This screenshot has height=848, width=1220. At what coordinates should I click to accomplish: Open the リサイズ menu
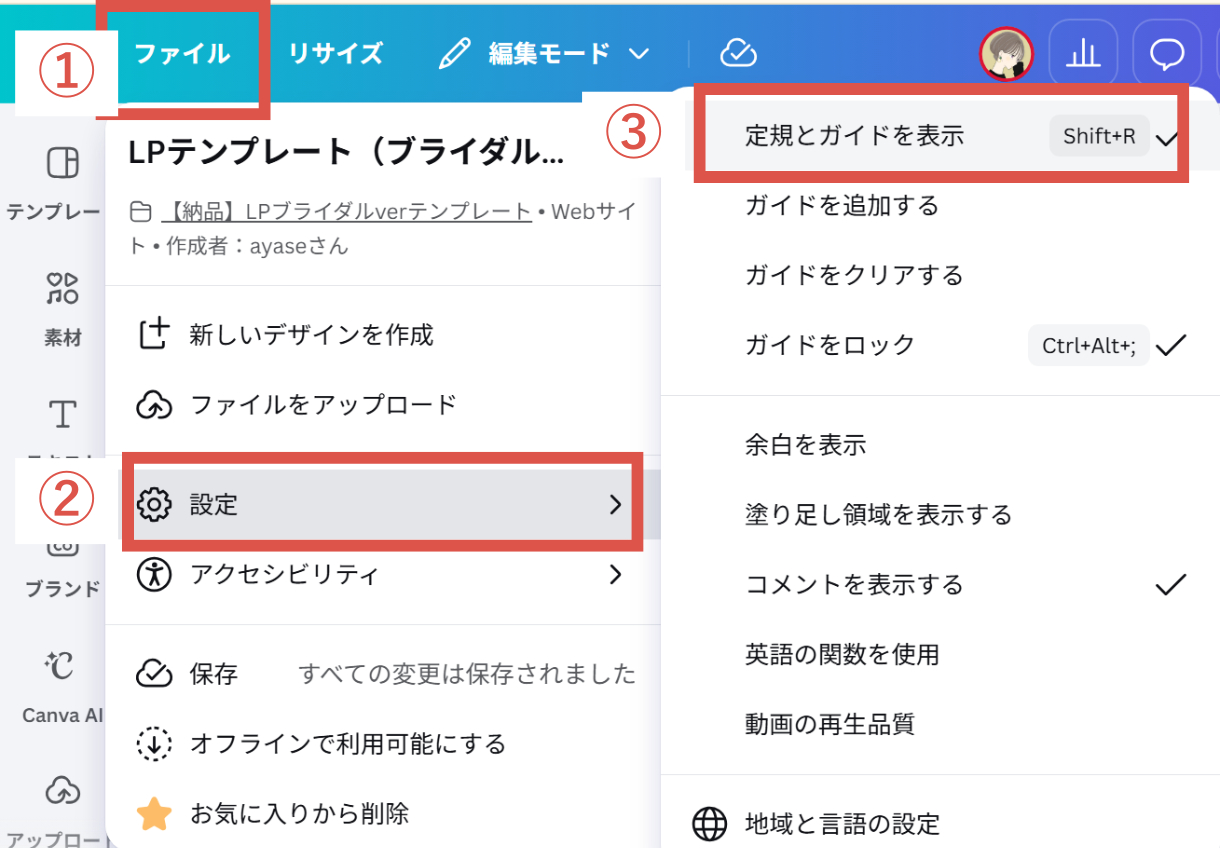(x=335, y=53)
